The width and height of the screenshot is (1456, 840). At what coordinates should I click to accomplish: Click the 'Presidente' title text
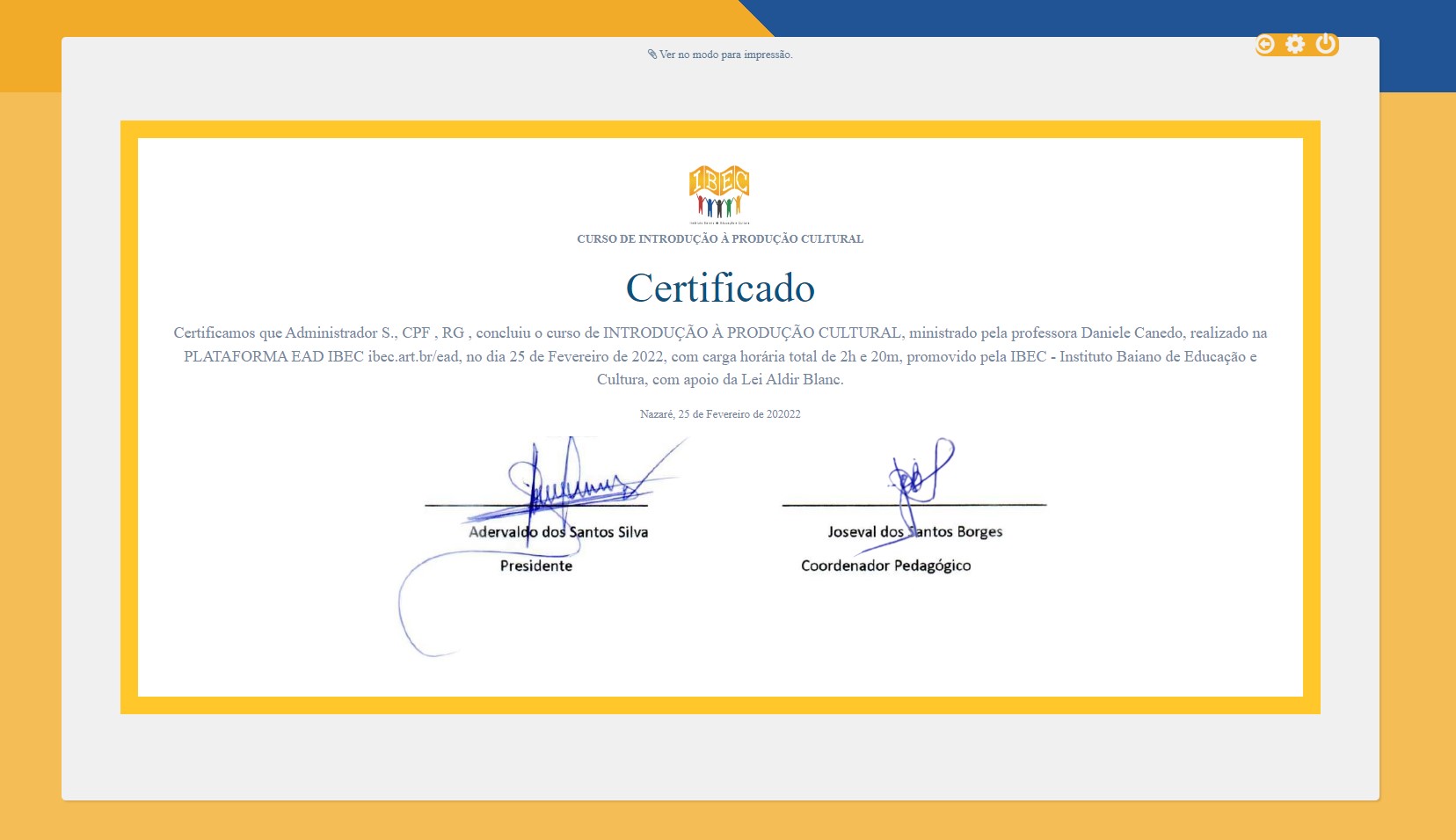pos(536,566)
